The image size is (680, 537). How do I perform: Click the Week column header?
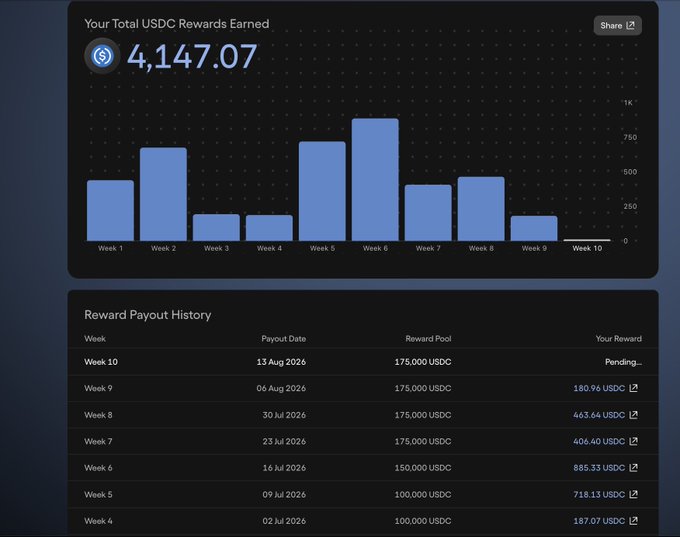pos(95,339)
